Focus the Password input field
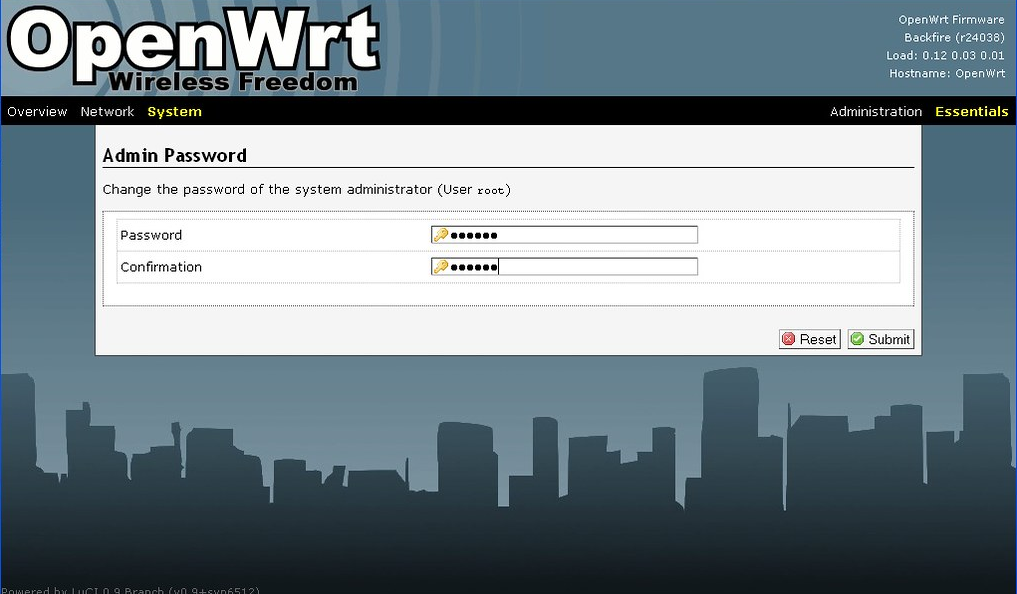The height and width of the screenshot is (594, 1017). pos(564,235)
